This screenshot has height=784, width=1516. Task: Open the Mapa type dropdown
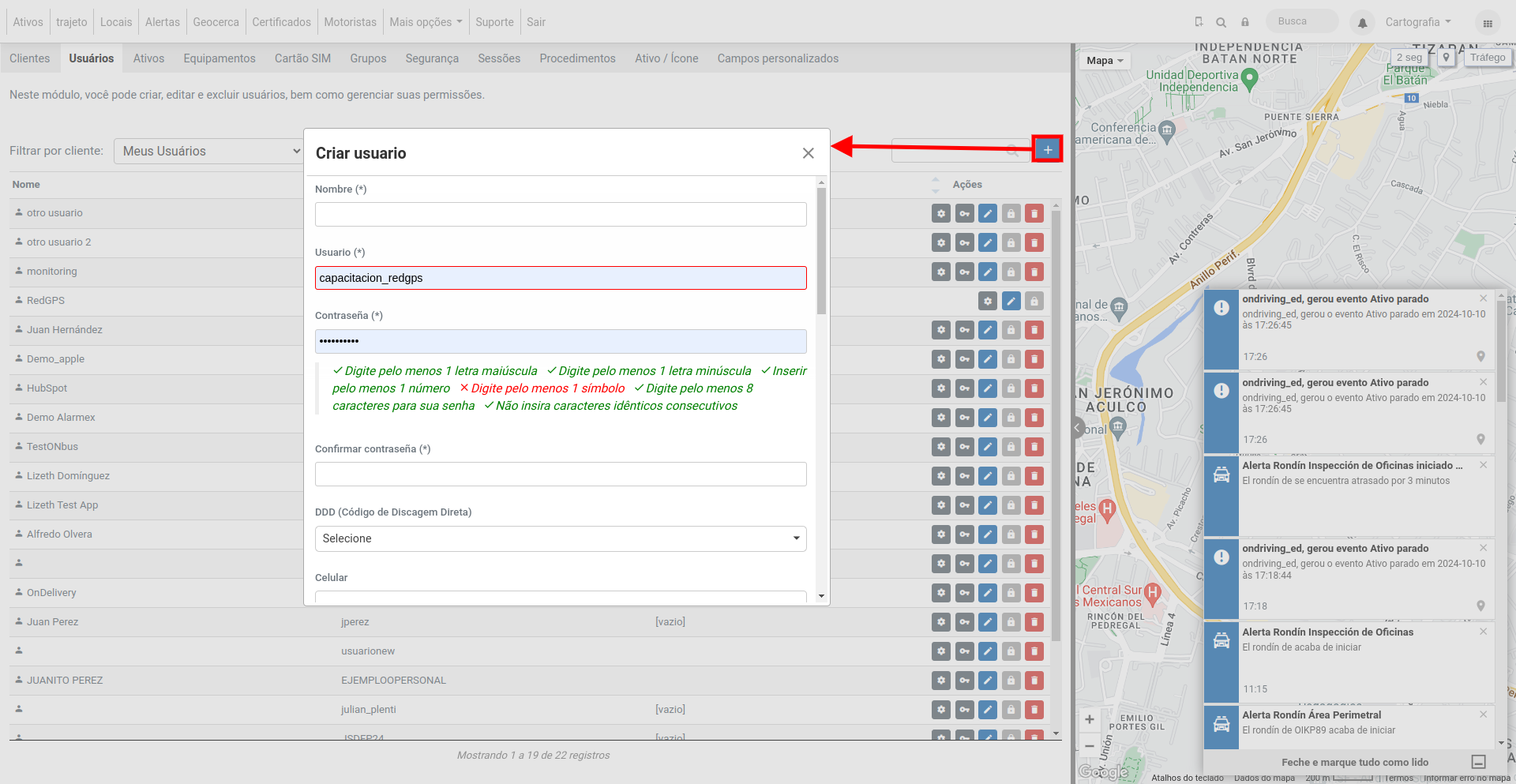pyautogui.click(x=1104, y=61)
